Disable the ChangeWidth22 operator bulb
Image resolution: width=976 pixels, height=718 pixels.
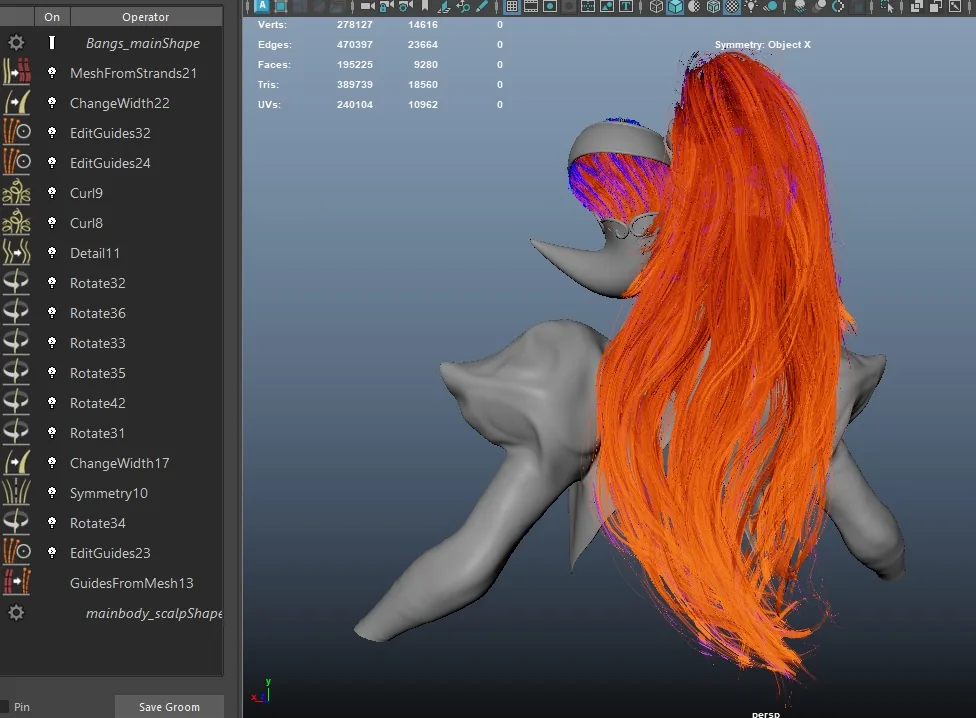52,103
